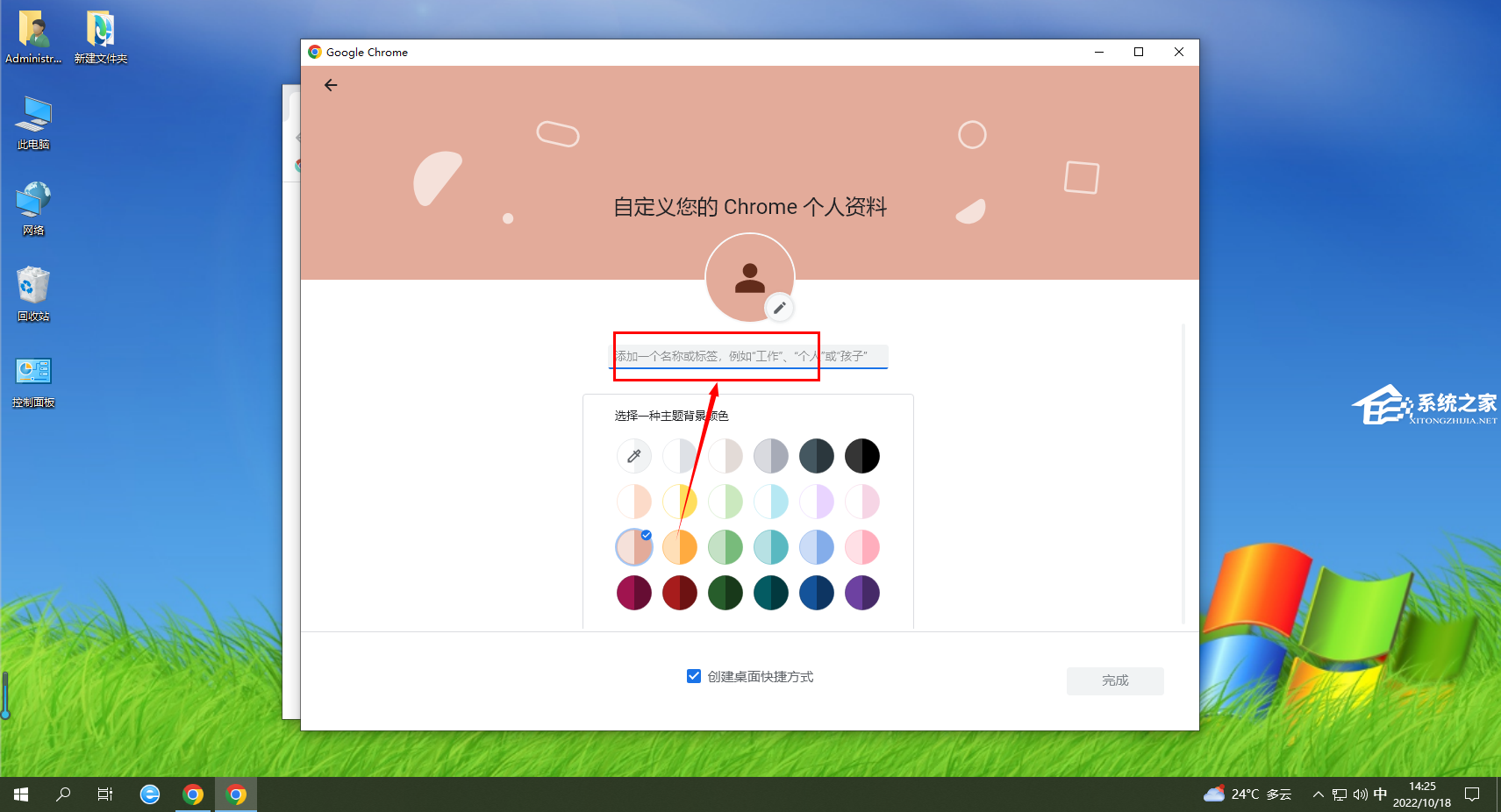Image resolution: width=1501 pixels, height=812 pixels.
Task: Choose the dark green theme swatch
Action: [x=725, y=593]
